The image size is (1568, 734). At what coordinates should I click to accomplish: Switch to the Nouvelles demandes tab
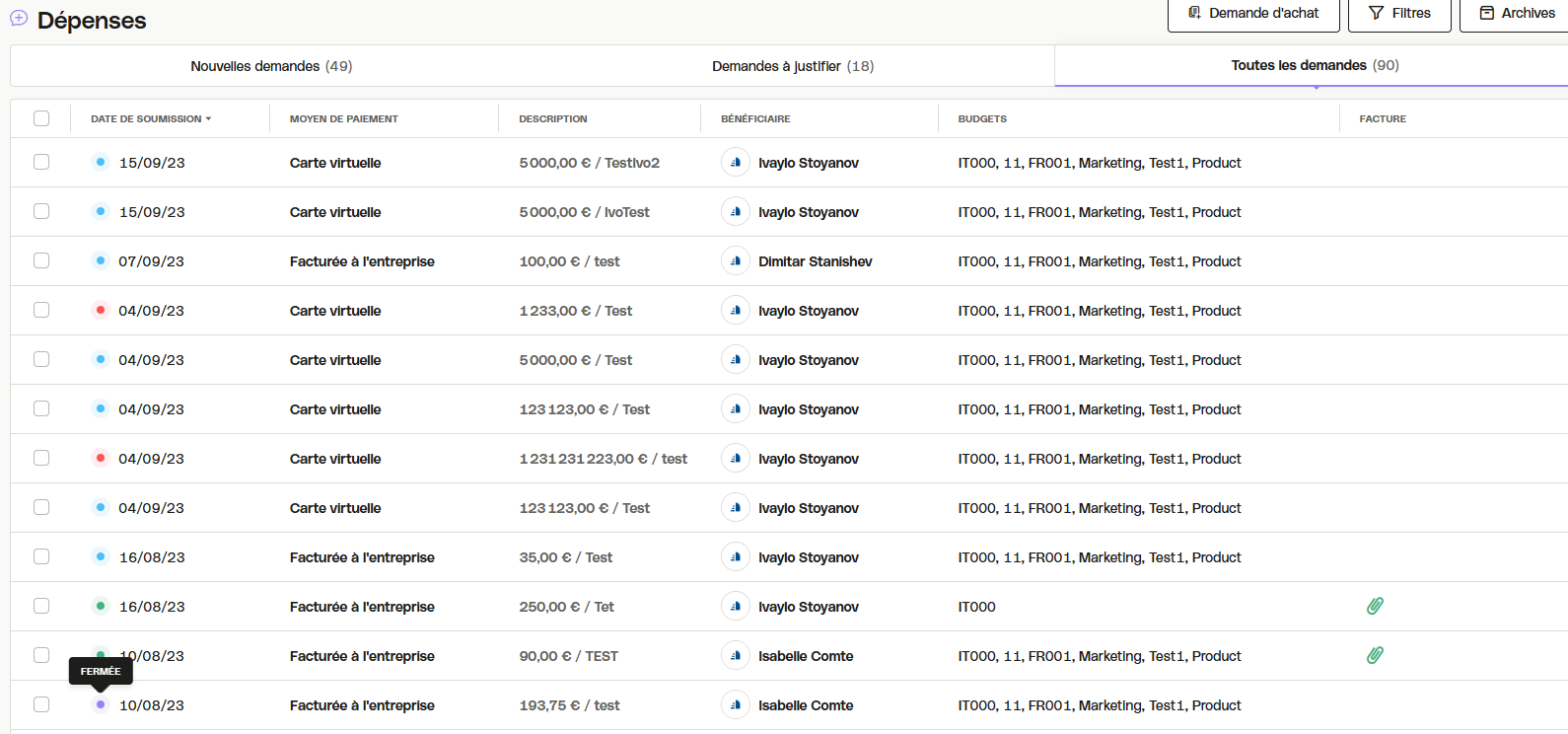point(271,66)
